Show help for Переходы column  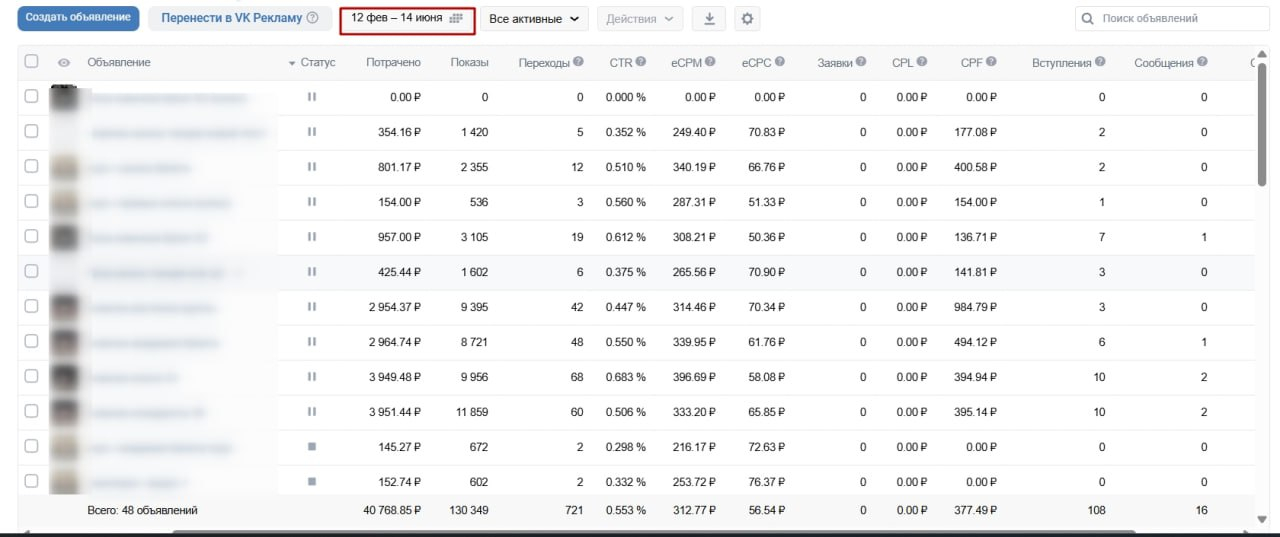coord(579,62)
